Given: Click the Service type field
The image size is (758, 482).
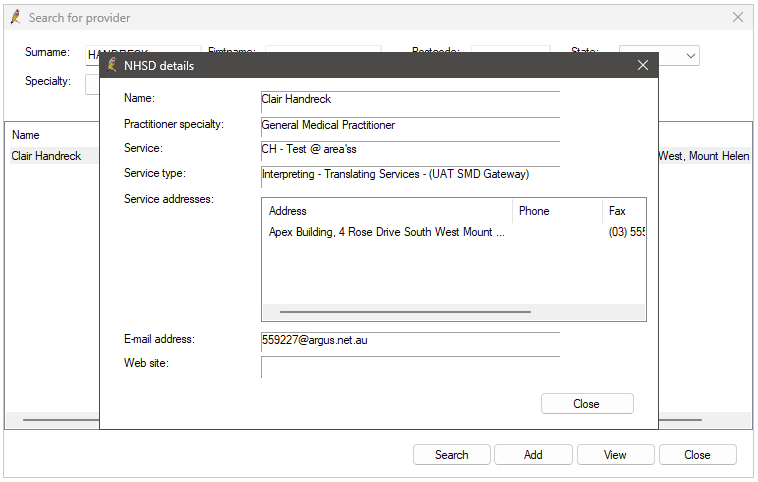Looking at the screenshot, I should tap(410, 175).
